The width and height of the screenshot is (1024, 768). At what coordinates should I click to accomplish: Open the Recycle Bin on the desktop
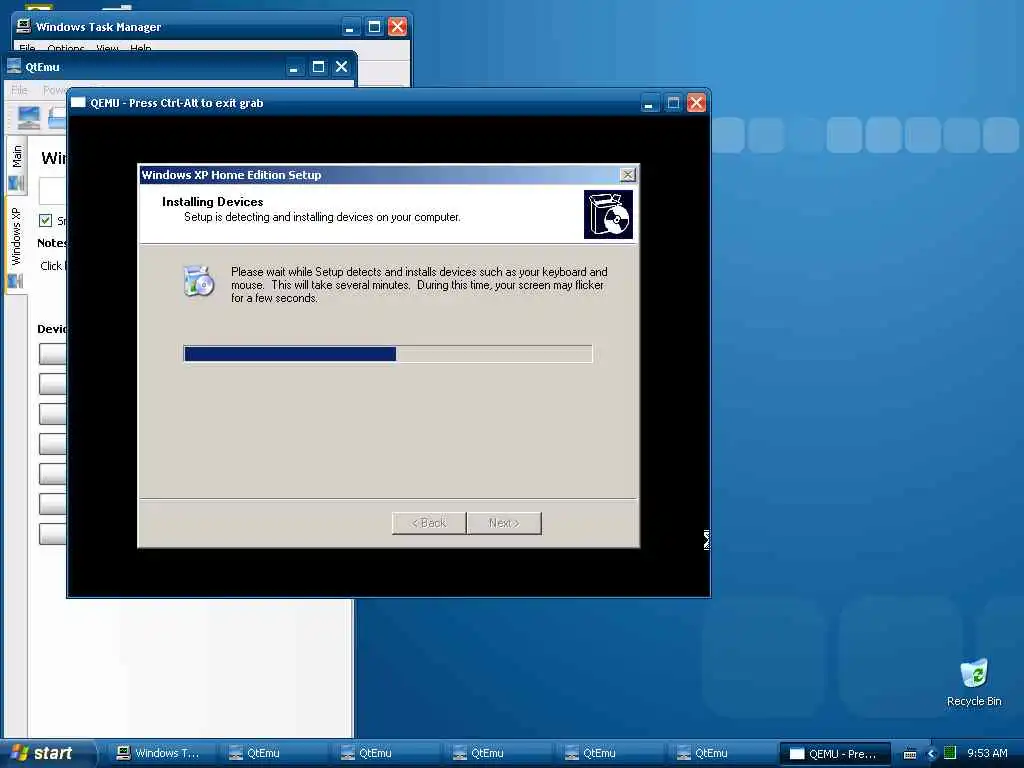pyautogui.click(x=974, y=683)
